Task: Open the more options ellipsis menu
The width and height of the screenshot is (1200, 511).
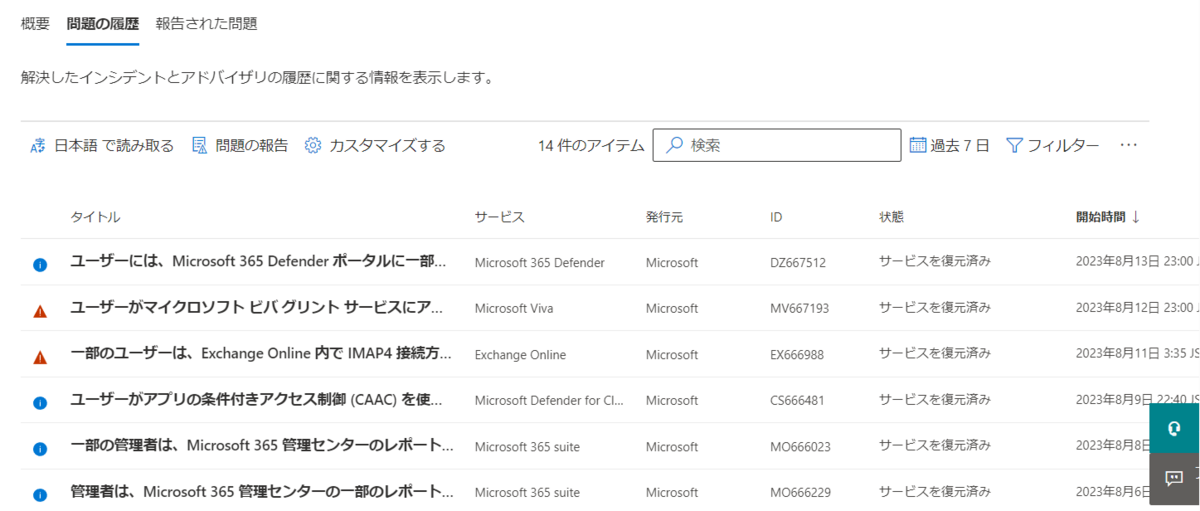Action: click(1129, 145)
